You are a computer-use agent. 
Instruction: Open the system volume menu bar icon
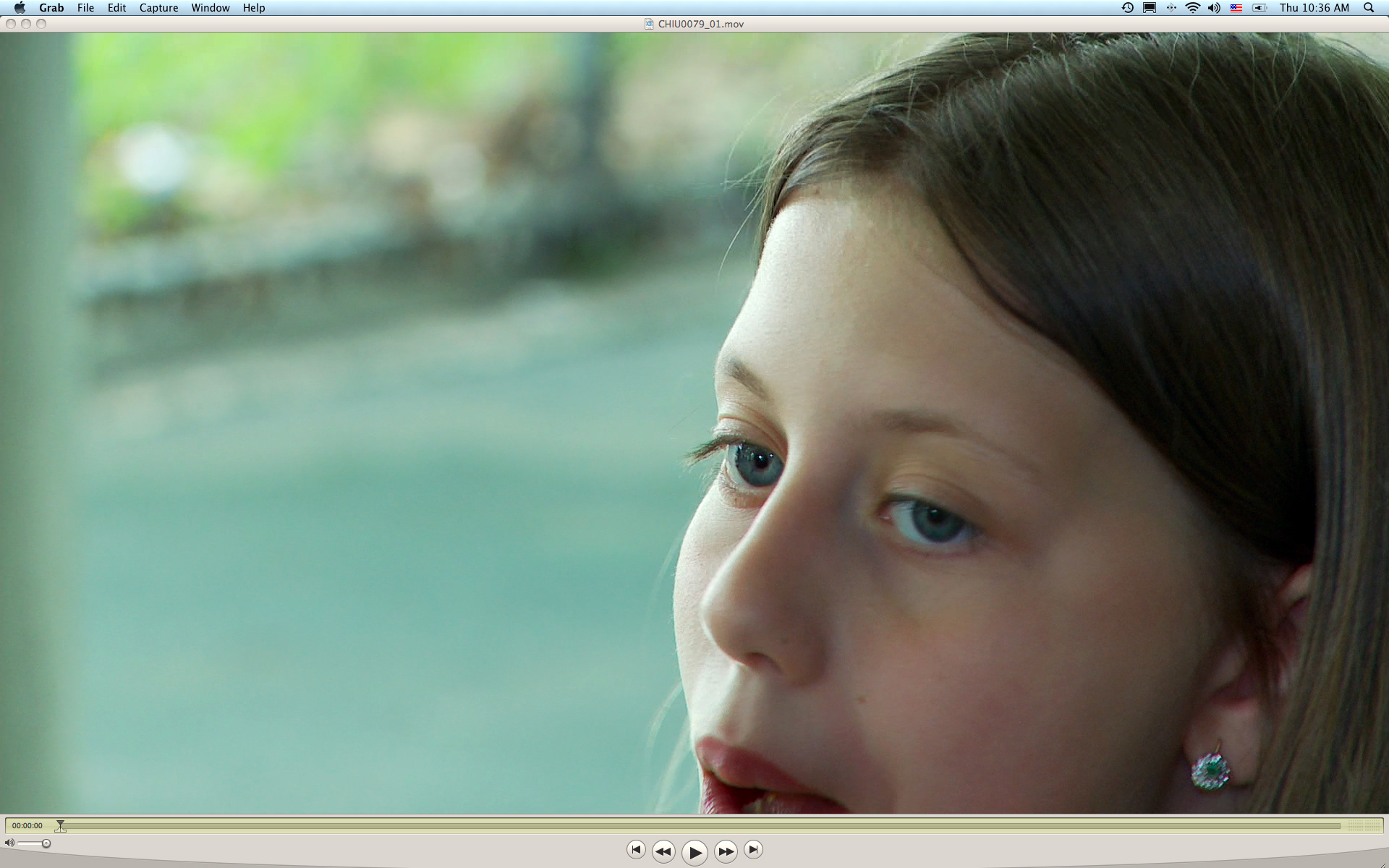point(1214,8)
